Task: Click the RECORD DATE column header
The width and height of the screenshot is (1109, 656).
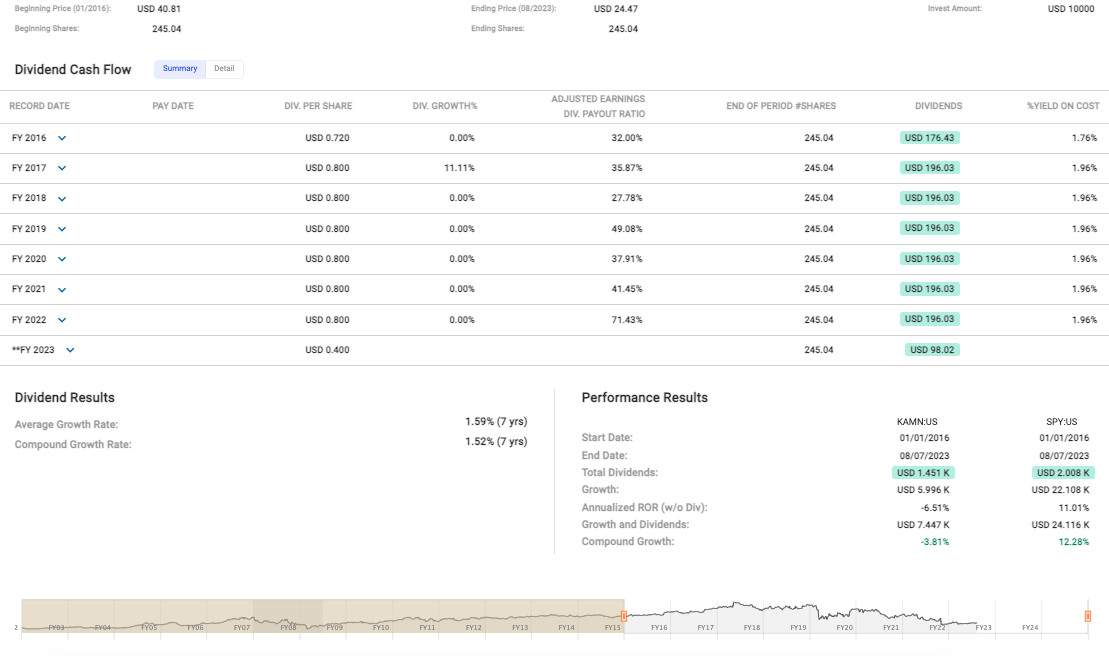Action: point(41,106)
